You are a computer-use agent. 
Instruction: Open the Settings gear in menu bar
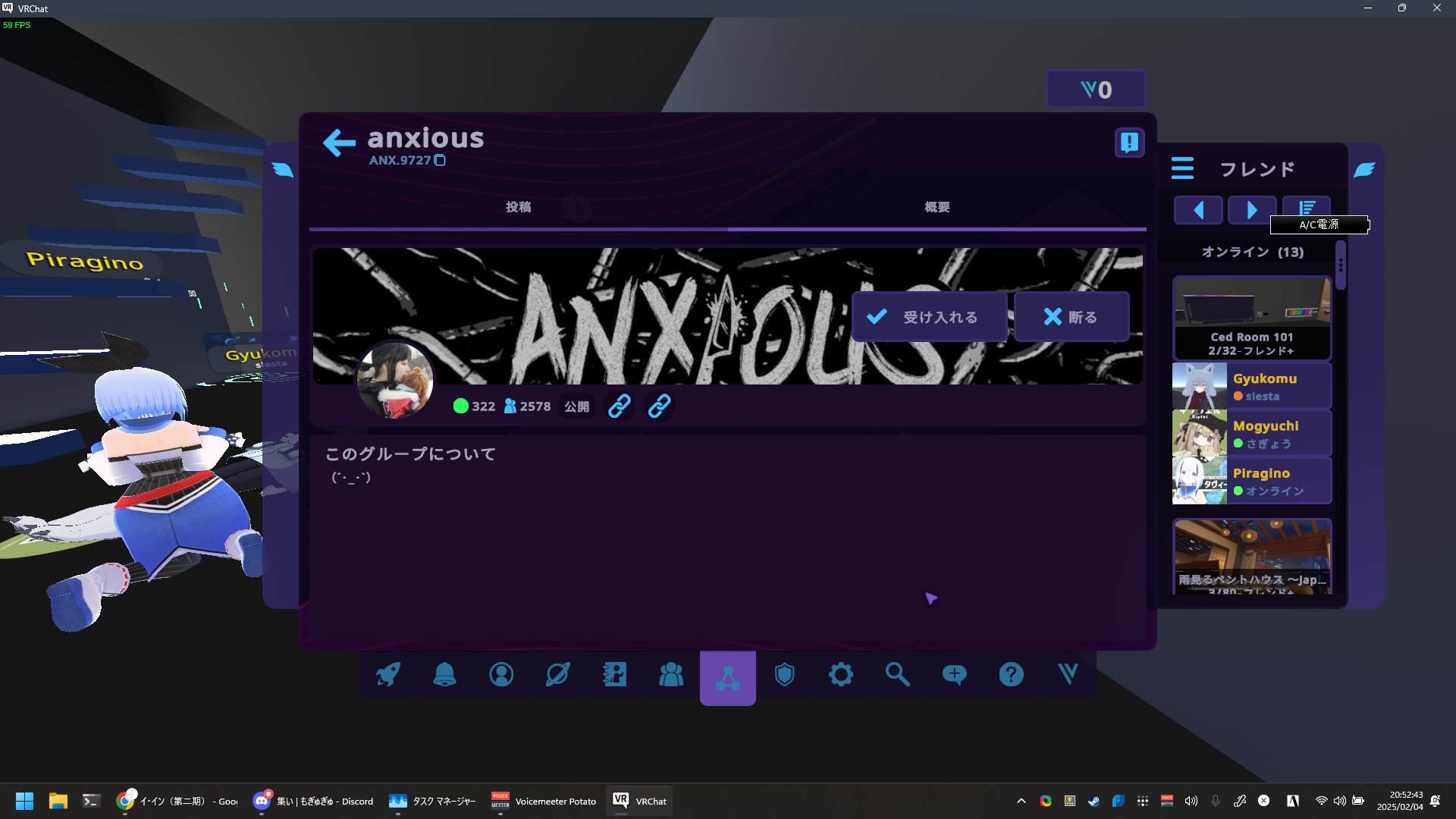pyautogui.click(x=840, y=674)
